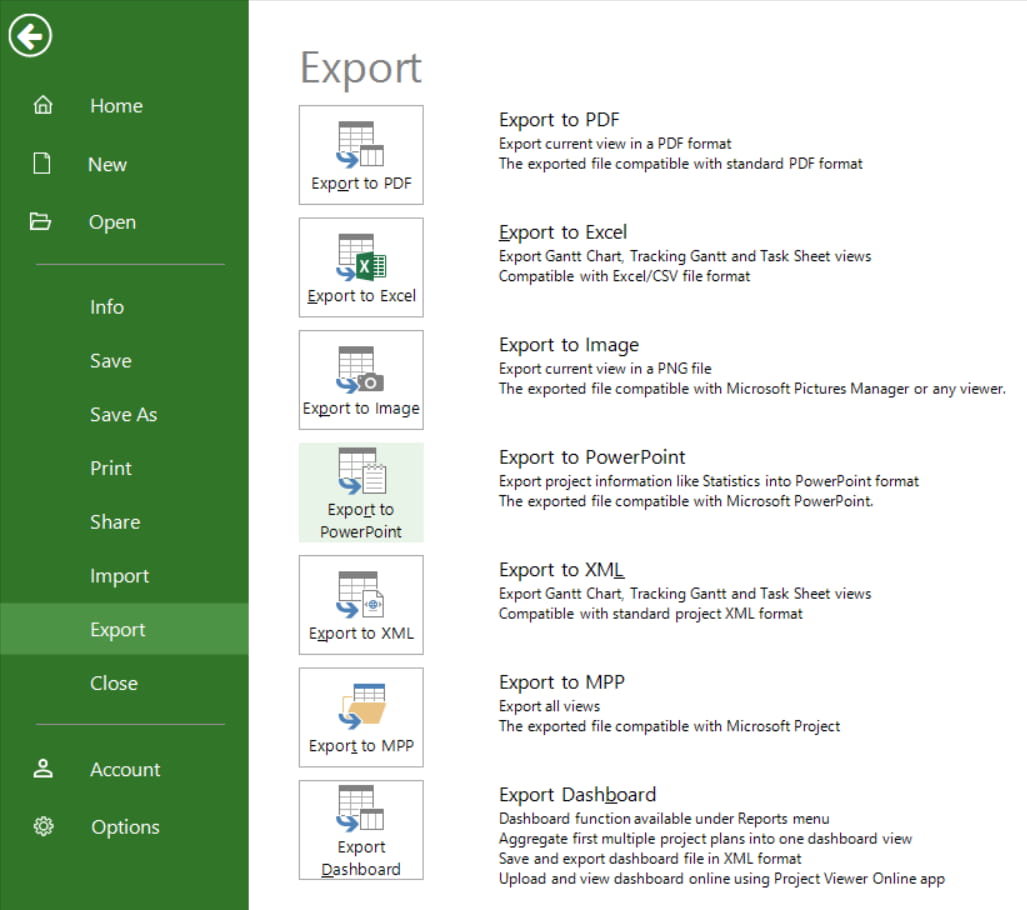The width and height of the screenshot is (1027, 910).
Task: Open the Print menu item
Action: click(x=110, y=468)
